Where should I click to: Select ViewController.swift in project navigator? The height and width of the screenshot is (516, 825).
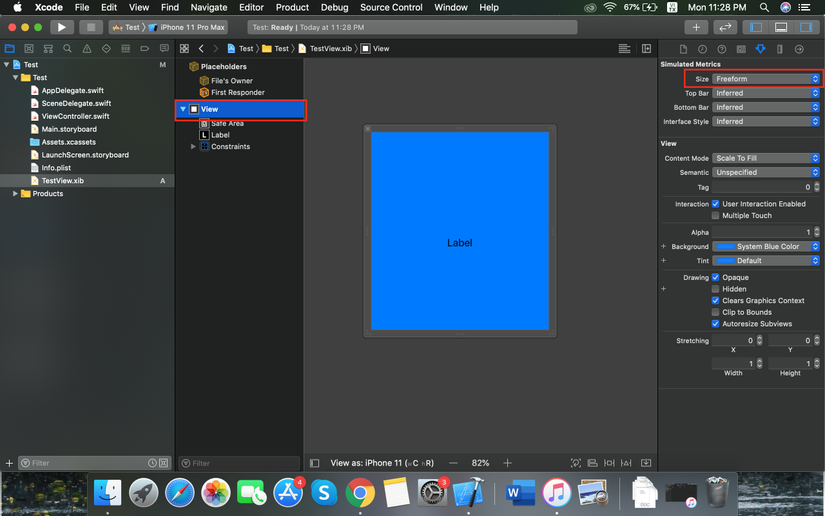pyautogui.click(x=75, y=116)
